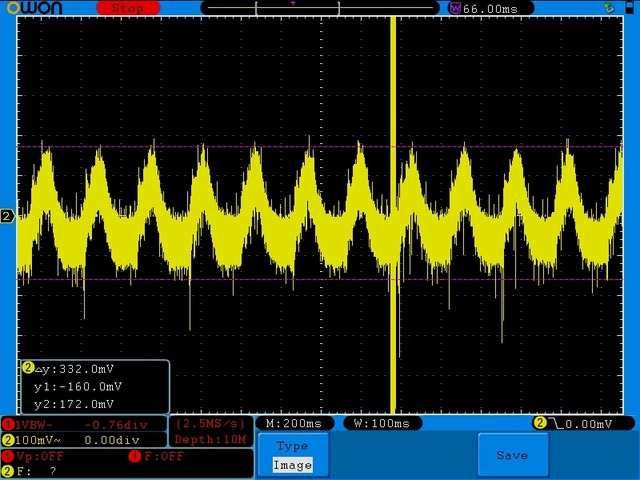The image size is (640, 480).
Task: Select the channel 1 badge beside VBW
Action: (7, 424)
